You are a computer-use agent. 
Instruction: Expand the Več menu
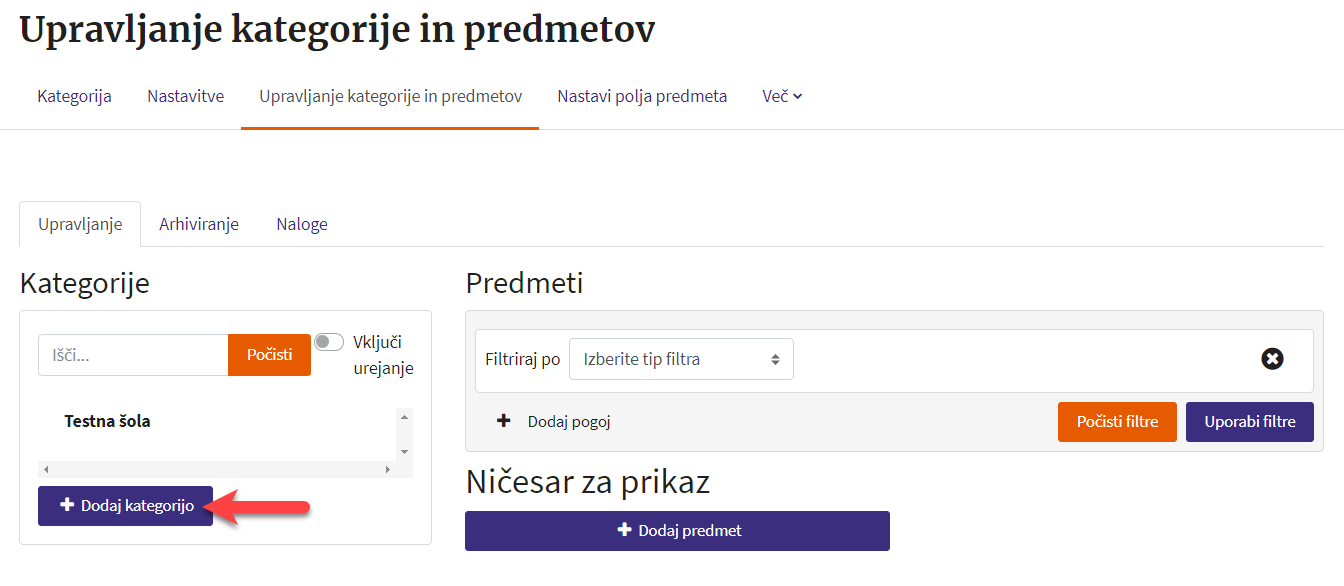782,97
